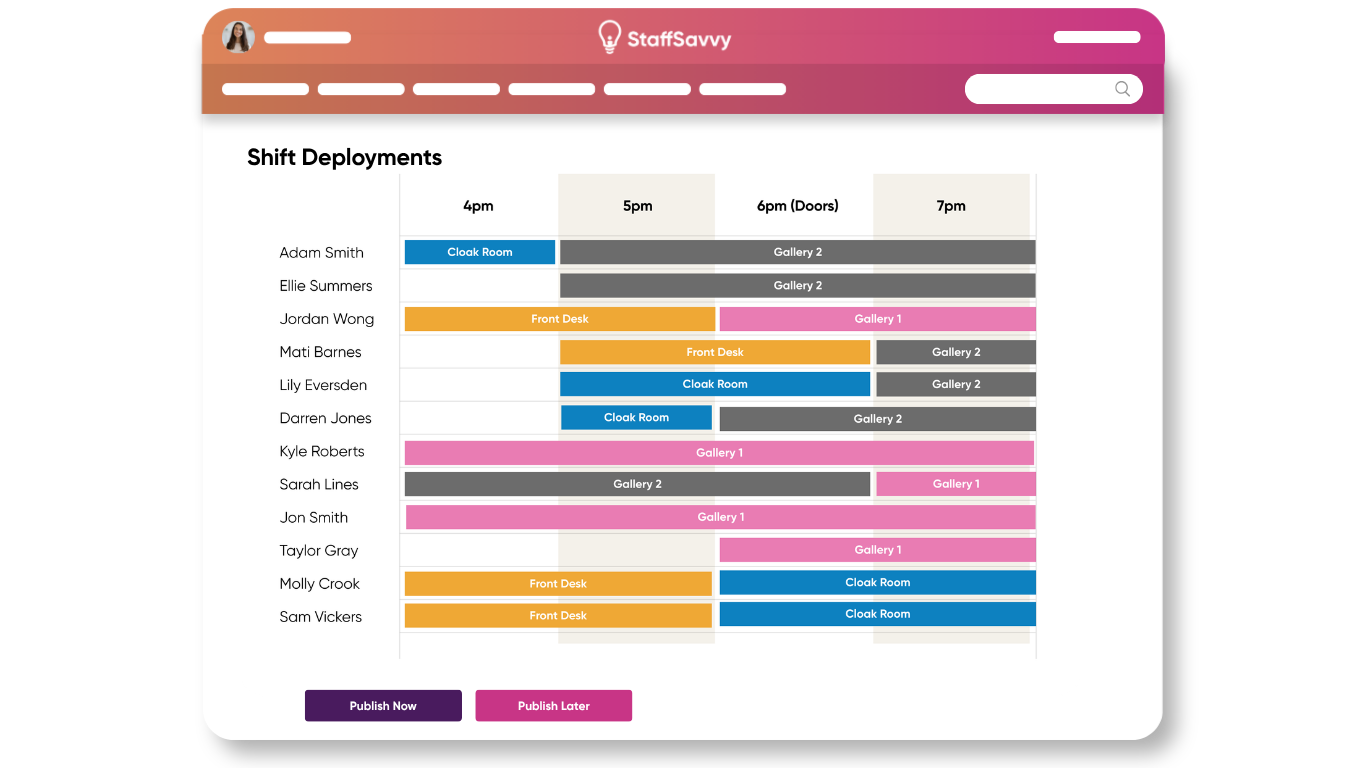Screen dimensions: 1366x768
Task: Click the 7pm column header
Action: click(951, 206)
